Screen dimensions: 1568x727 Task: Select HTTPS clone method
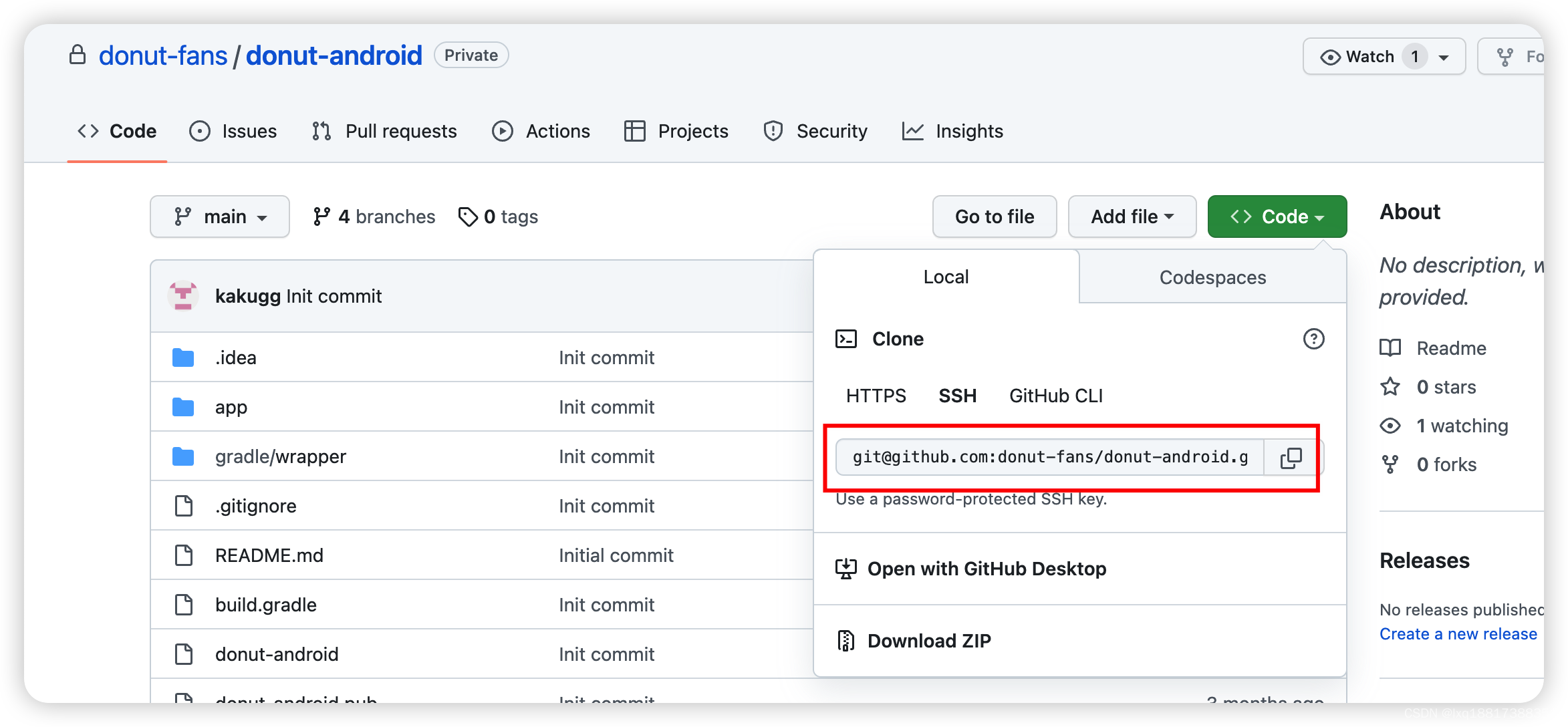coord(876,396)
